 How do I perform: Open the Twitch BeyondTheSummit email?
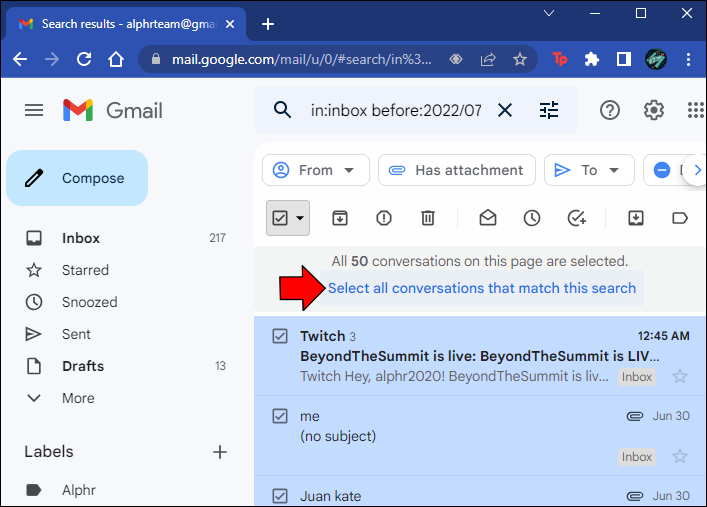click(x=480, y=356)
